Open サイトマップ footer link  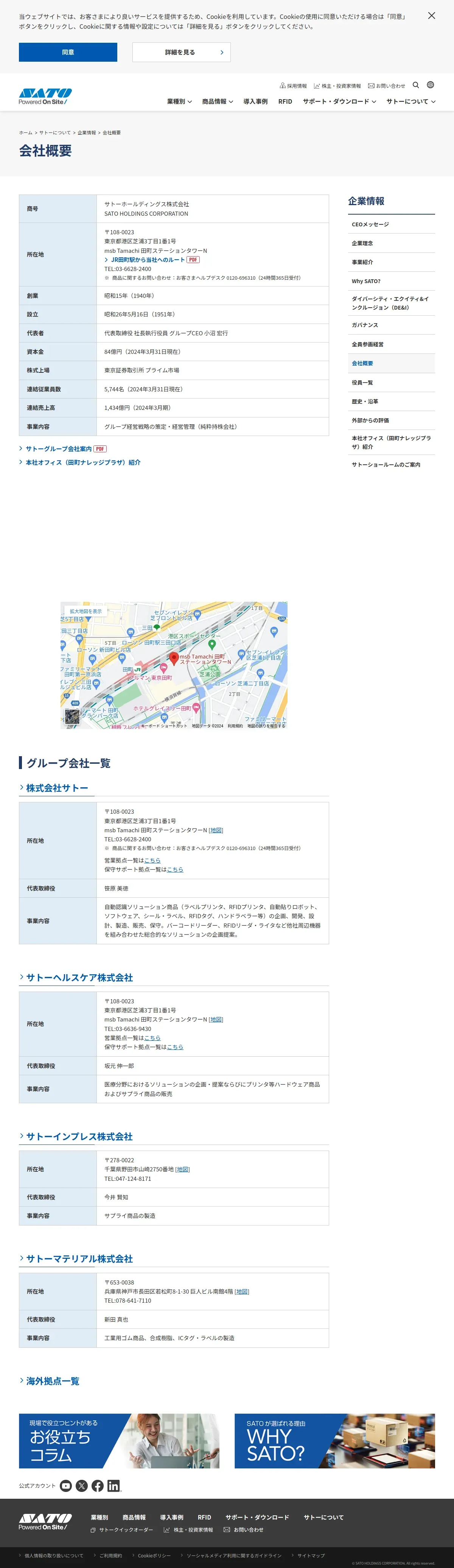309,1555
